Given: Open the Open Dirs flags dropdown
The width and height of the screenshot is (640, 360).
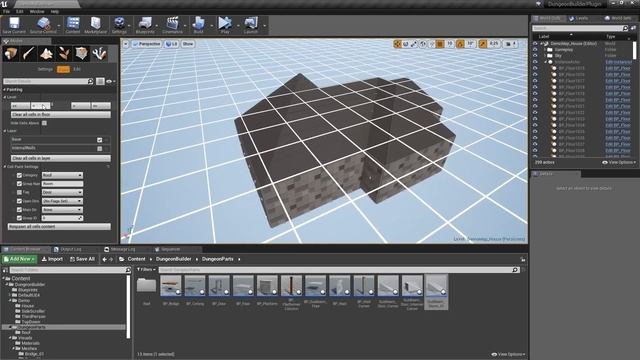Looking at the screenshot, I should pos(62,201).
